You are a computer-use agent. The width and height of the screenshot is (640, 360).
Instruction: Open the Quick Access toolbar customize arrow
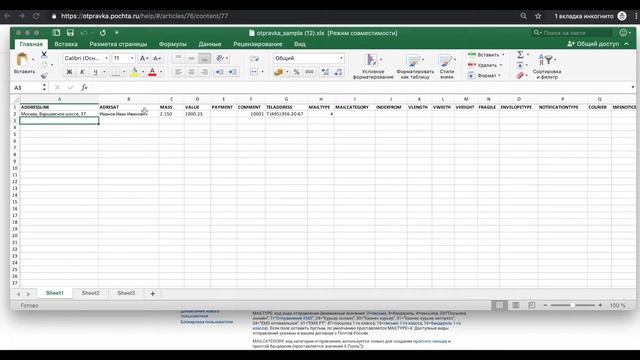[116, 33]
